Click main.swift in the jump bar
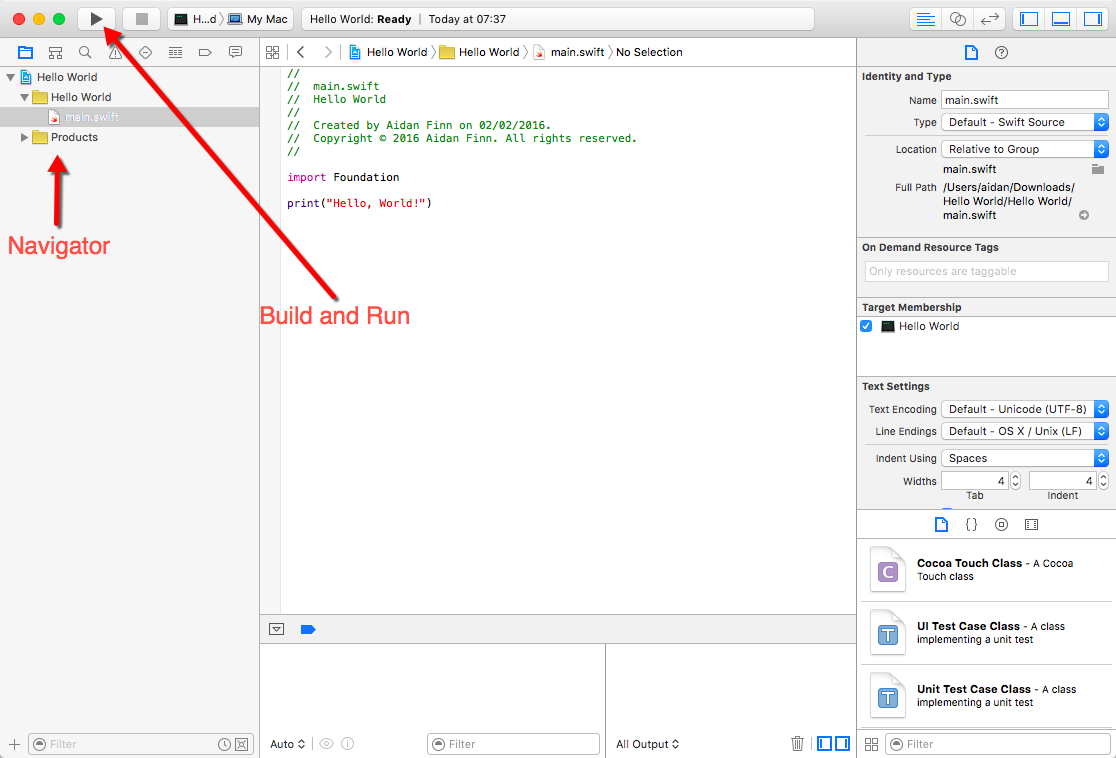Image resolution: width=1116 pixels, height=758 pixels. click(569, 52)
